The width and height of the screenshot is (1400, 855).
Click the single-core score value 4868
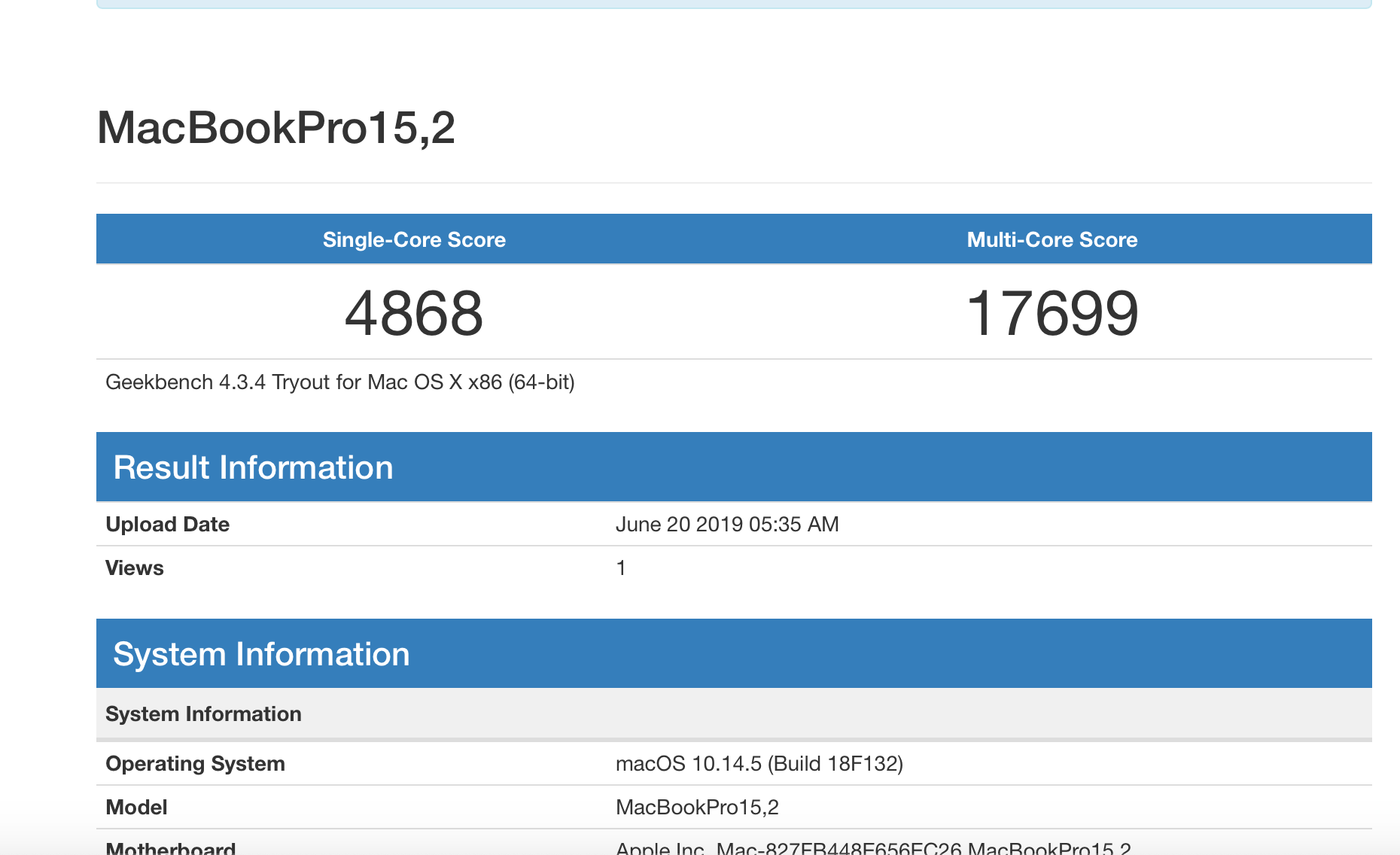(414, 313)
